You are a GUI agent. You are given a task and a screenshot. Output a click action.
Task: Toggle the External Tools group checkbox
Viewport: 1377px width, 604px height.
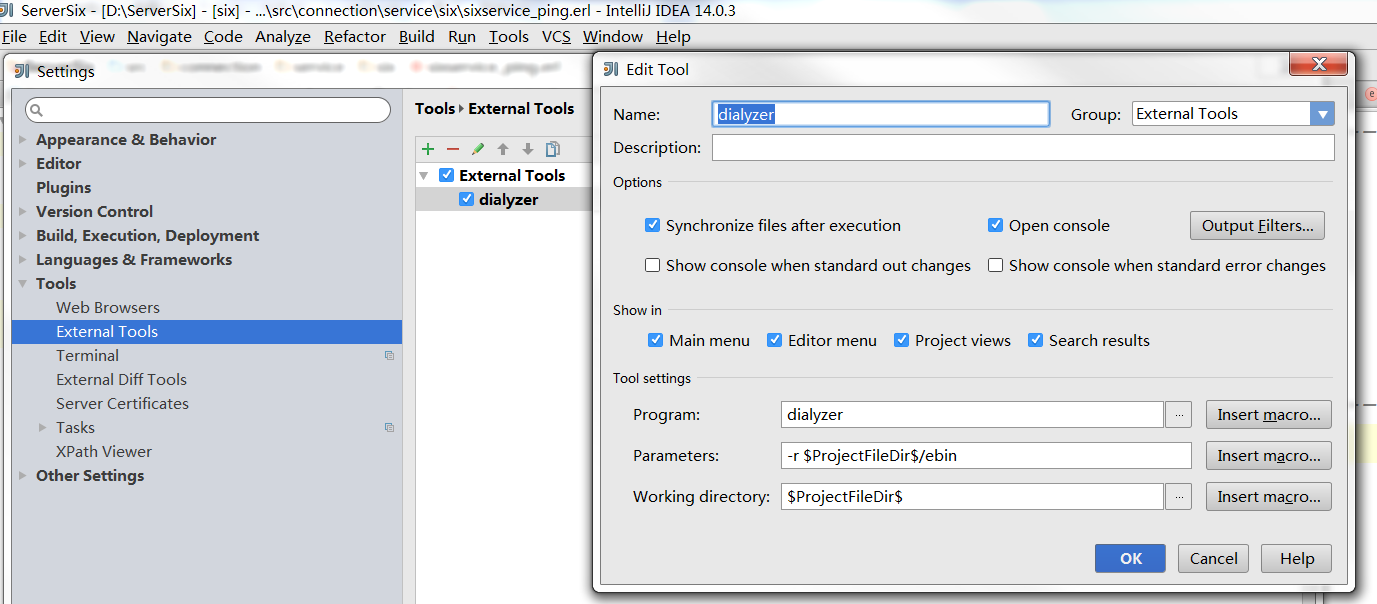[x=447, y=175]
